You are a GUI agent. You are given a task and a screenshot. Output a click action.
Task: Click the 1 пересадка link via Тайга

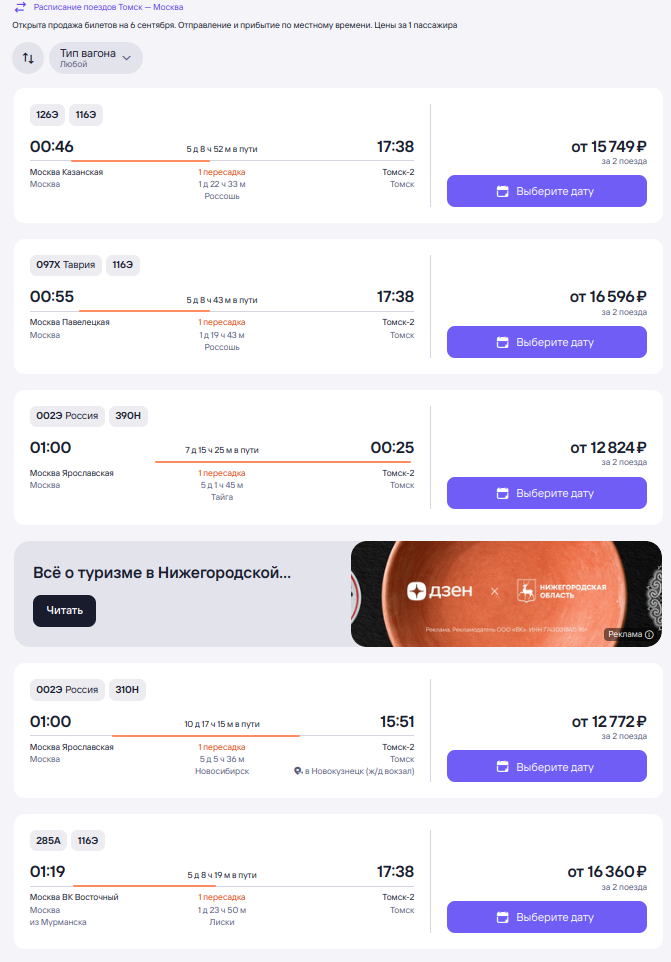point(221,473)
